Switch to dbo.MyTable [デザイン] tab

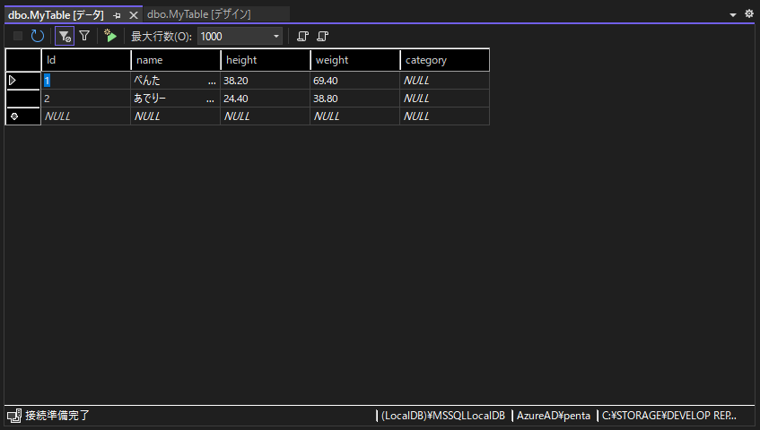pyautogui.click(x=199, y=15)
